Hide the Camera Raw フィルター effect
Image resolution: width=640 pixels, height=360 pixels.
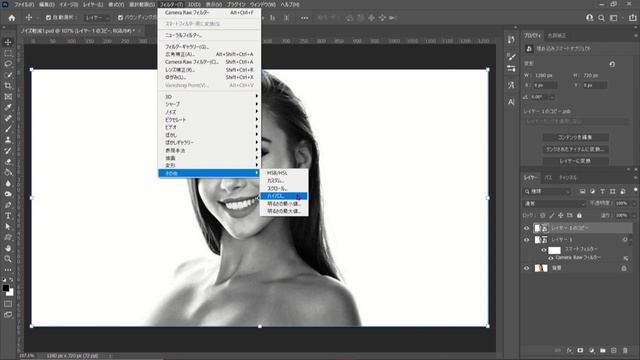(x=551, y=258)
